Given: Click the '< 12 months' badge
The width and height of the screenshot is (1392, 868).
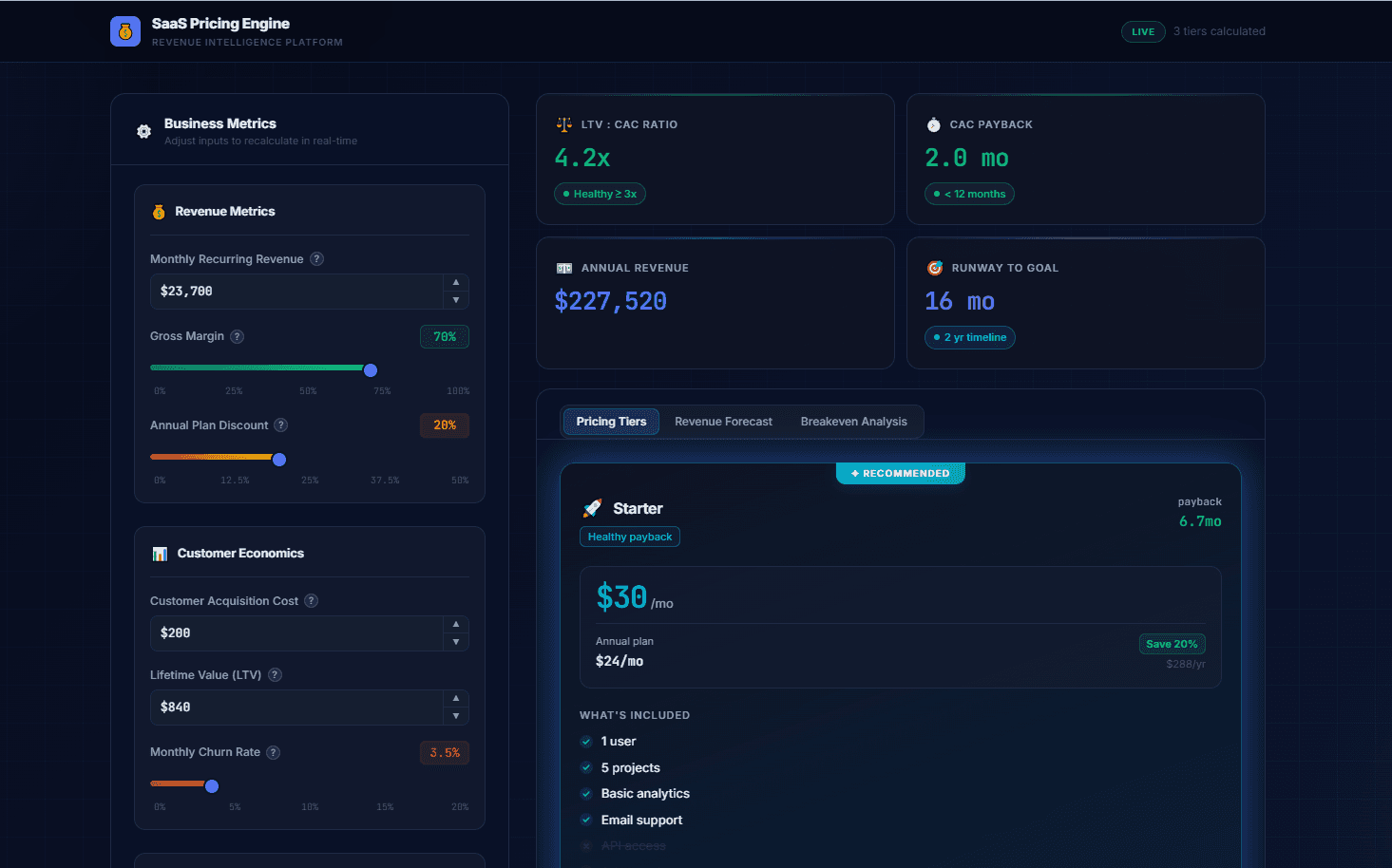Looking at the screenshot, I should [x=969, y=194].
